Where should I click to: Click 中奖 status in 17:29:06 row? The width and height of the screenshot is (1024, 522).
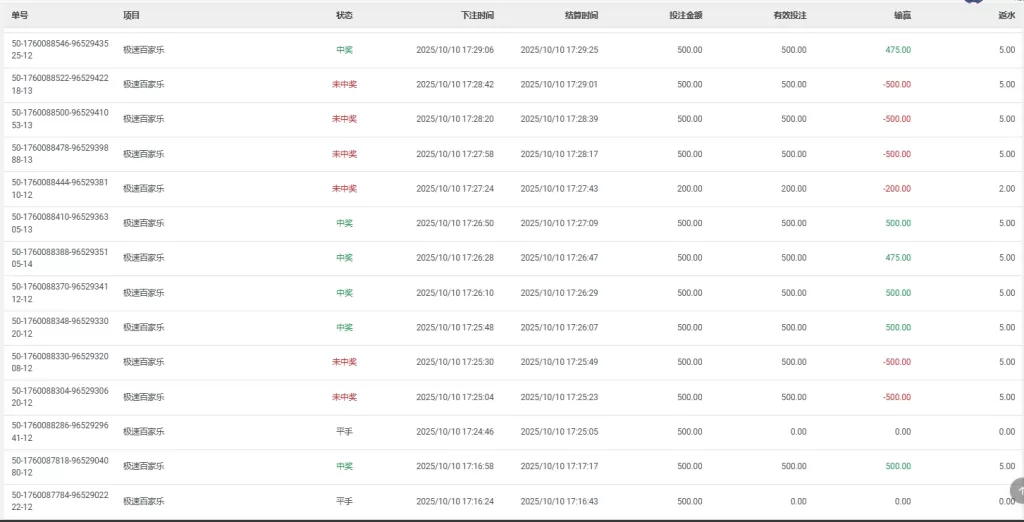[x=344, y=50]
